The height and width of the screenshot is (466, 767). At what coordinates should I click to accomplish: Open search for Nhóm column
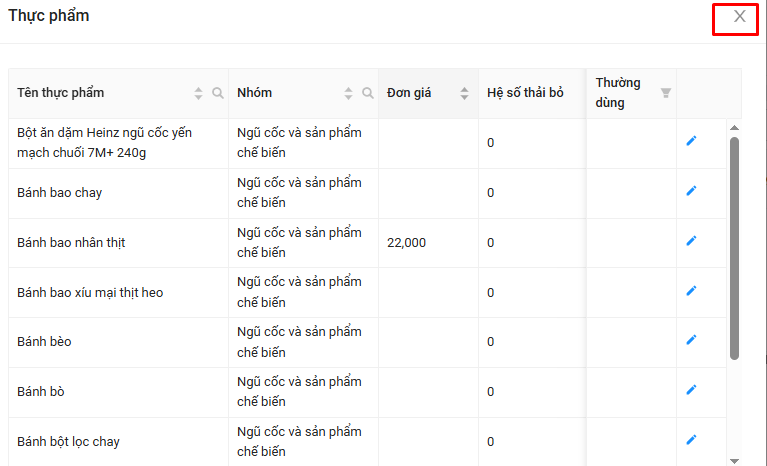(x=368, y=93)
